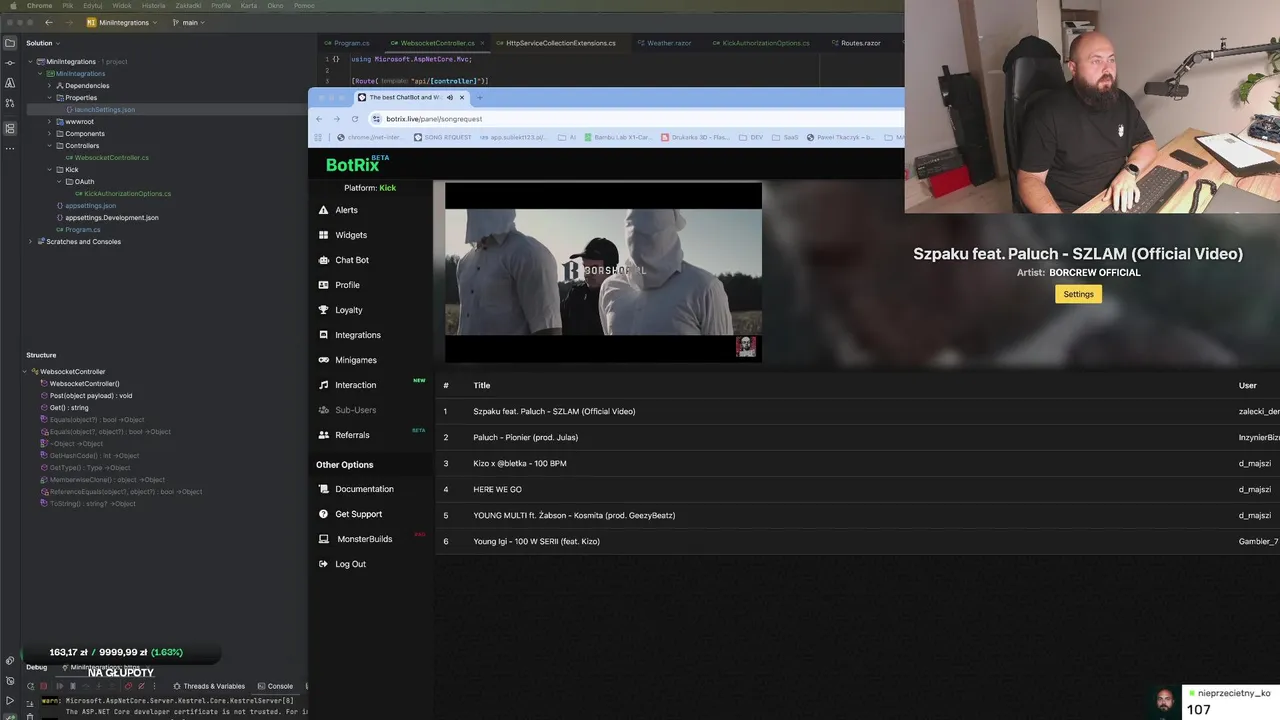Viewport: 1280px width, 720px height.
Task: Open the SaaS bookmarks folder
Action: [x=784, y=137]
